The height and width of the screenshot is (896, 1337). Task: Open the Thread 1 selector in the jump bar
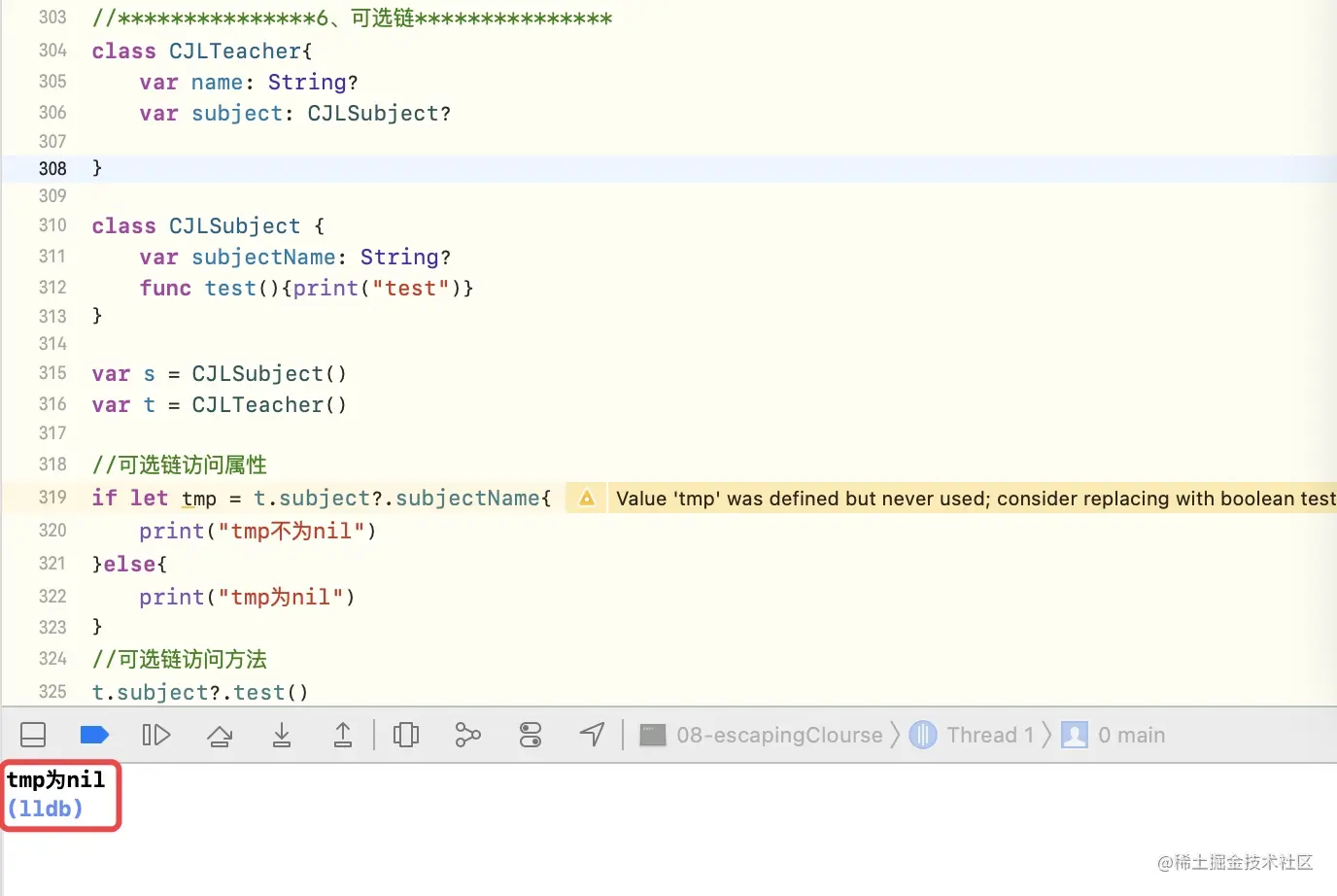[x=990, y=735]
